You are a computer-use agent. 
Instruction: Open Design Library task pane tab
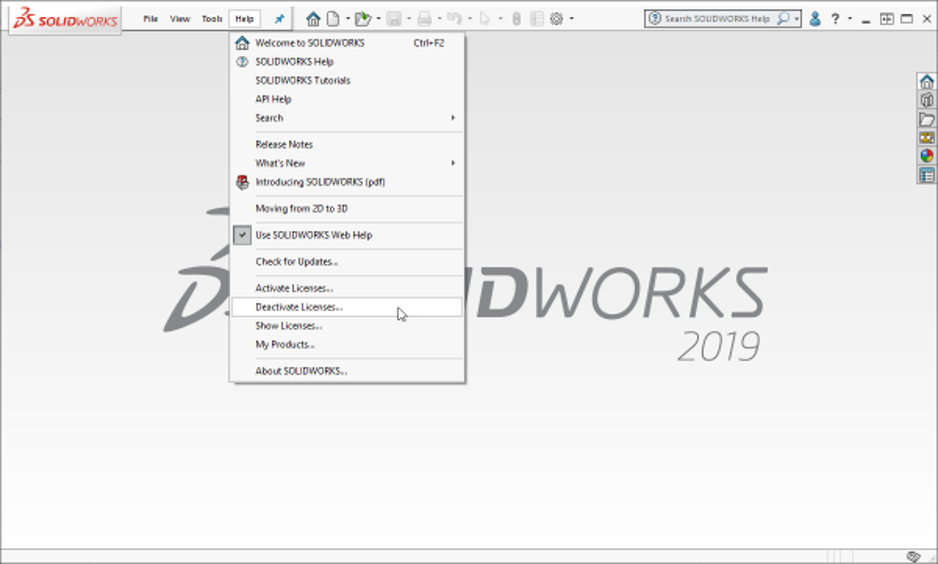(x=927, y=100)
